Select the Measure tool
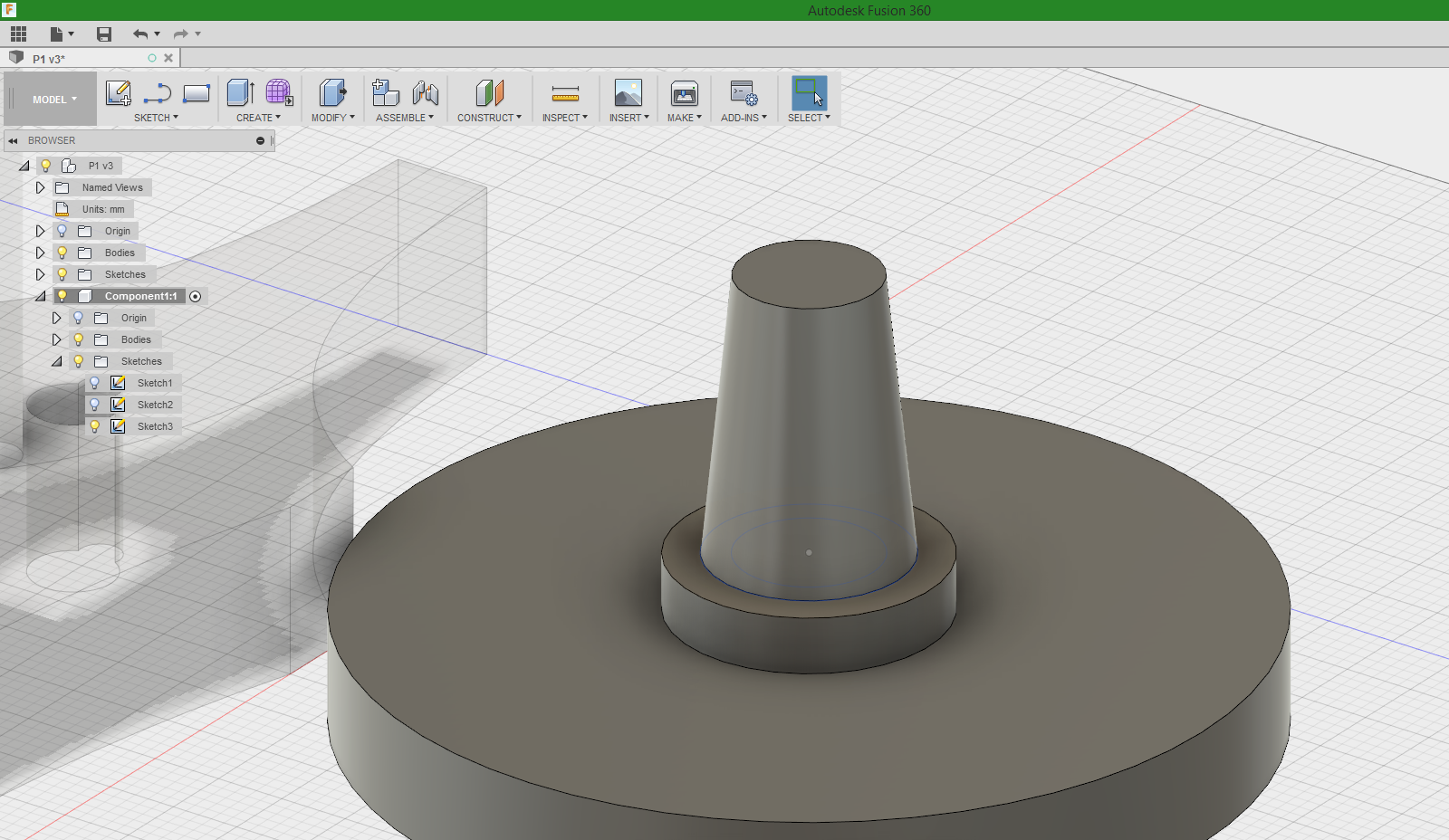The height and width of the screenshot is (840, 1449). click(x=565, y=93)
